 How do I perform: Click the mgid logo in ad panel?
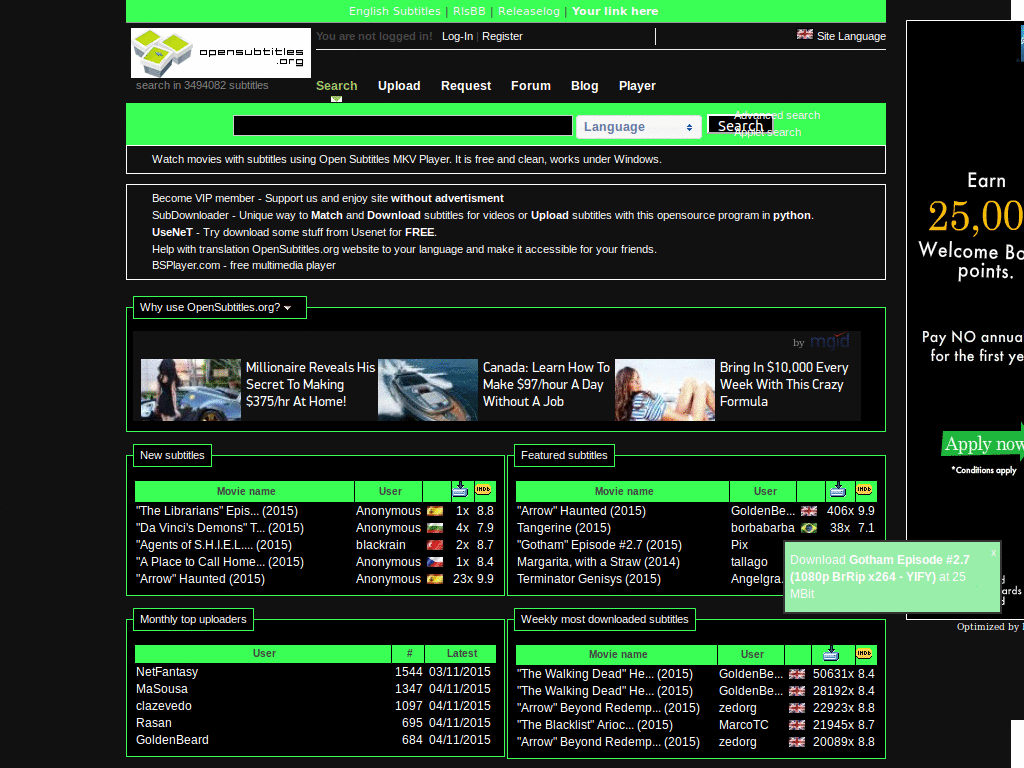pyautogui.click(x=829, y=341)
